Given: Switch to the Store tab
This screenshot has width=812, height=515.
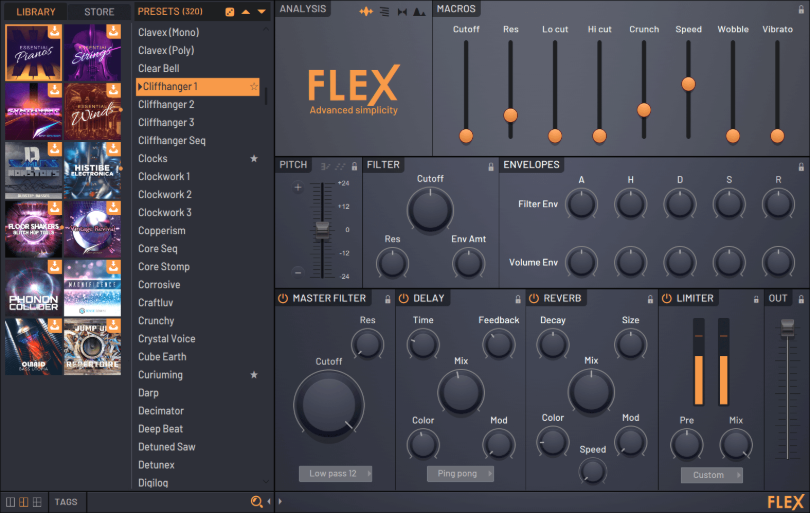Looking at the screenshot, I should [99, 11].
